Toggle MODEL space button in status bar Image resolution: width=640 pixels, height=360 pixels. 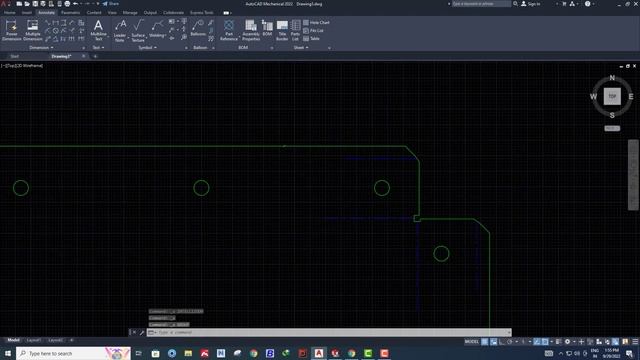click(471, 342)
